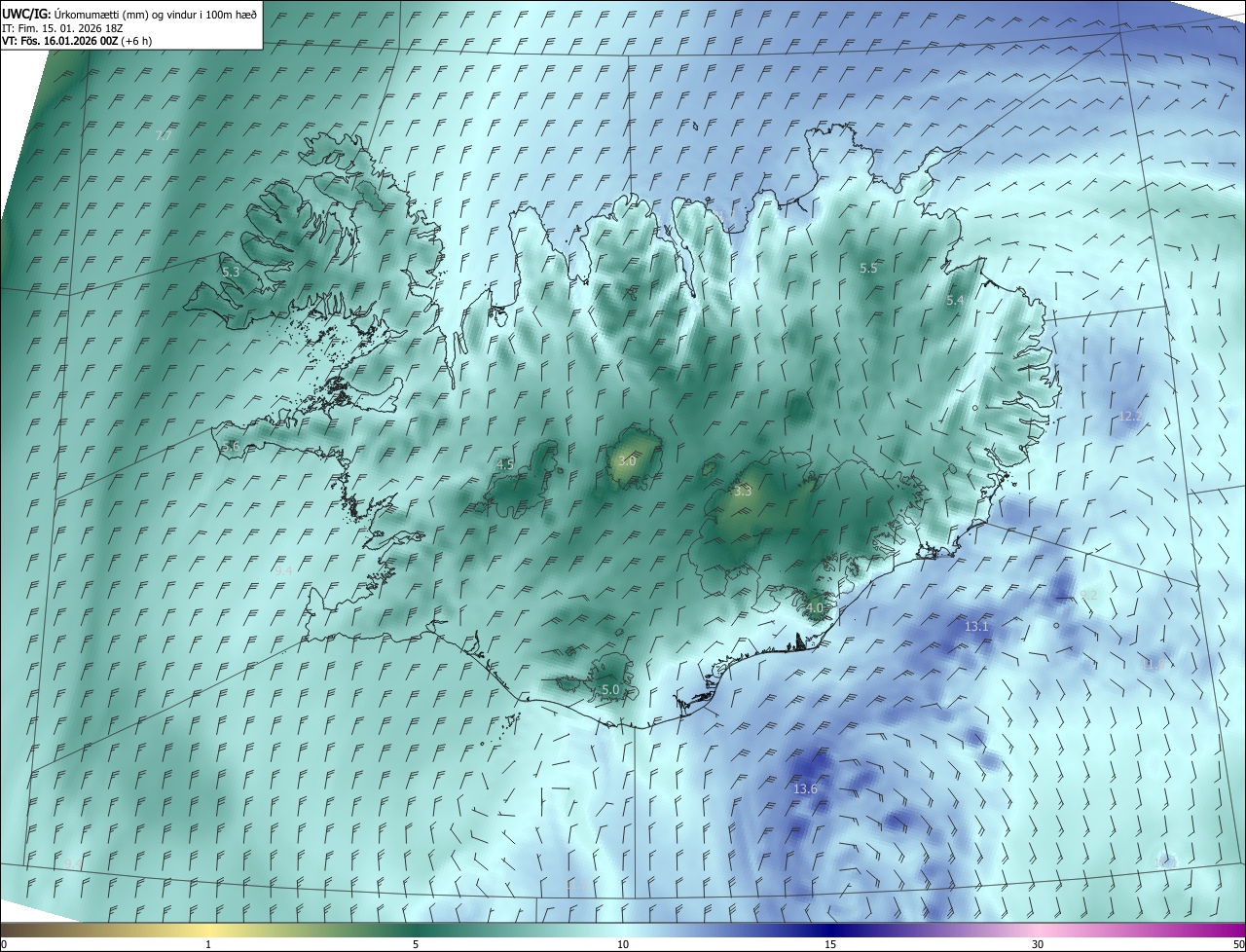
Task: Click the 3.3 value label on the map
Action: (x=743, y=493)
